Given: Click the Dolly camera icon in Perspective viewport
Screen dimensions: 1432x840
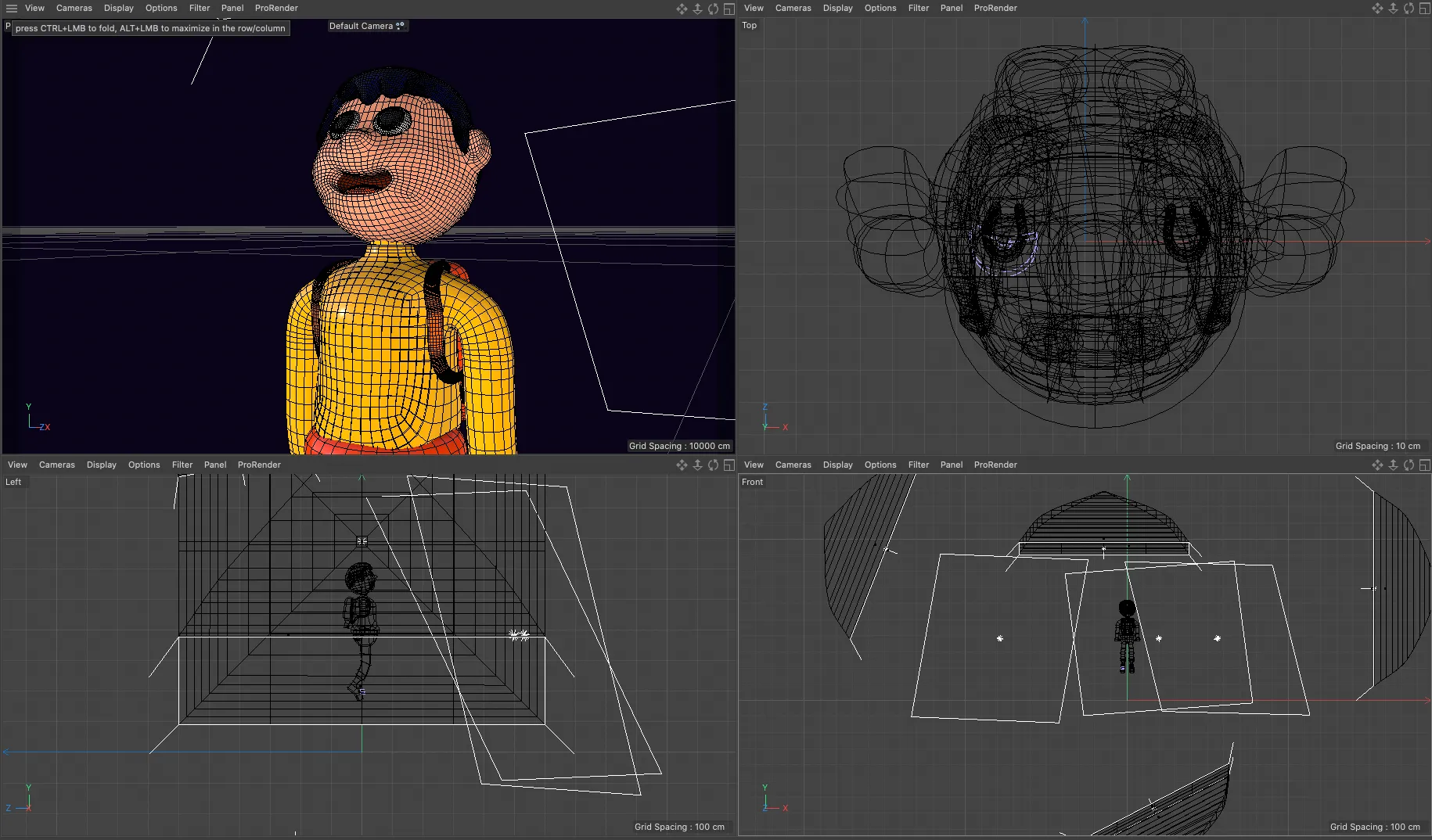Looking at the screenshot, I should pyautogui.click(x=697, y=8).
